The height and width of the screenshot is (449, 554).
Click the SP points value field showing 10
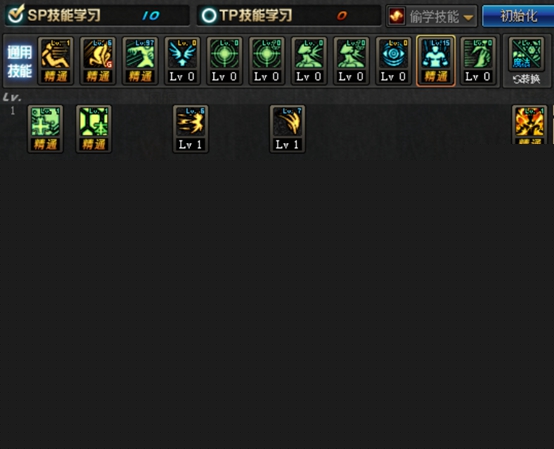[x=151, y=16]
